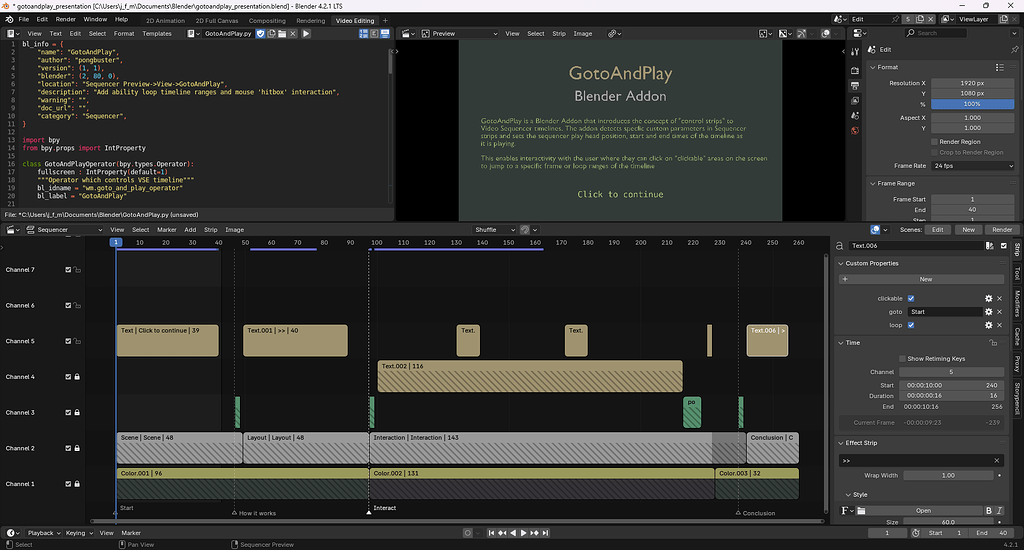Jump to the end frame

[x=546, y=533]
